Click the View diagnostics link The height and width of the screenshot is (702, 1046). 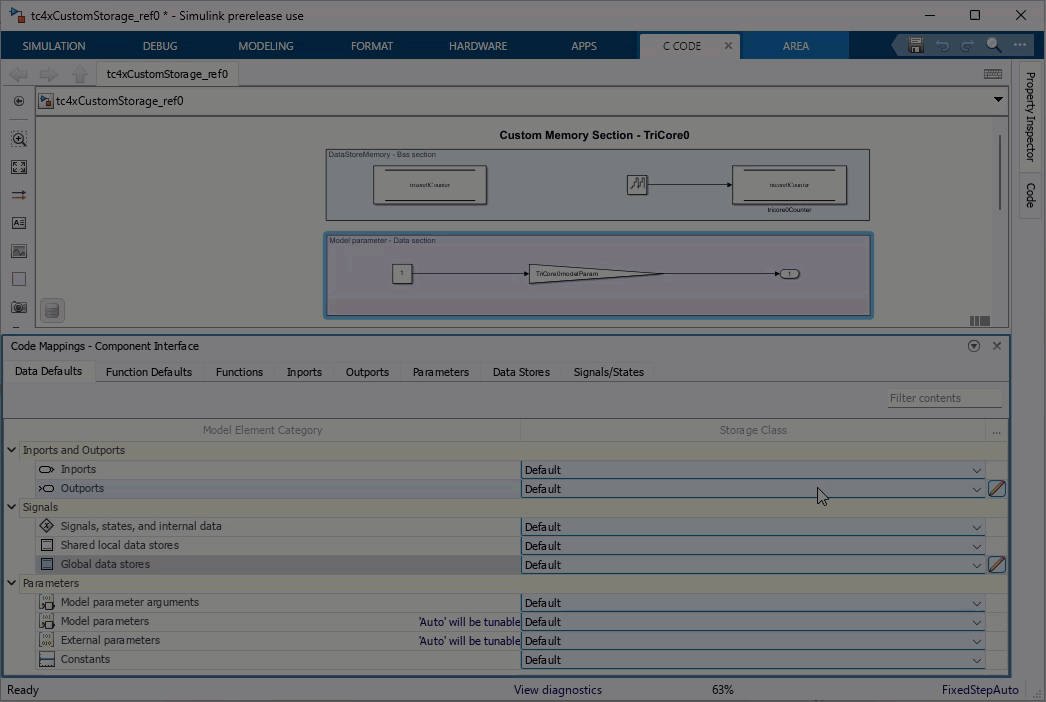[557, 690]
